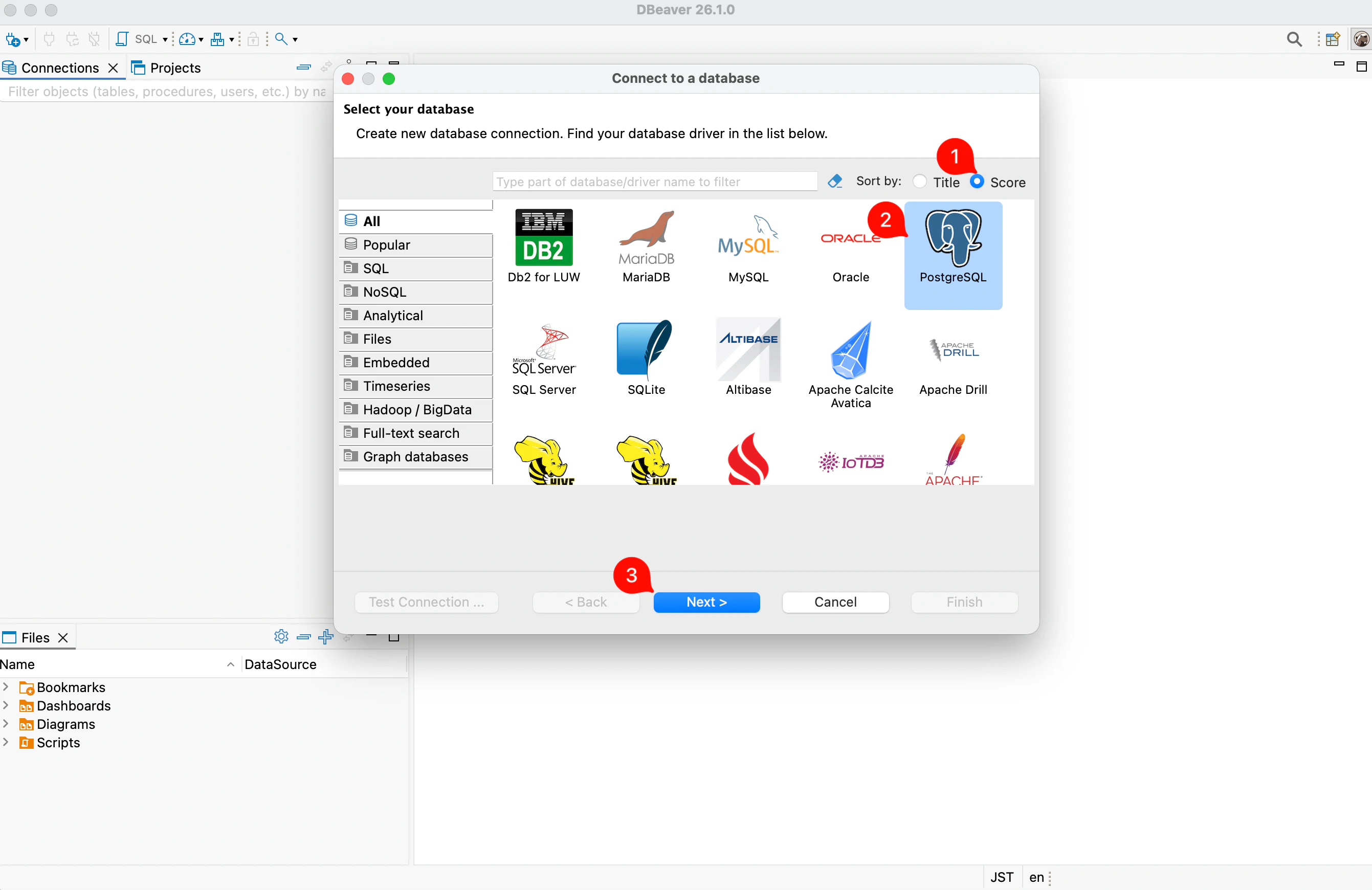Viewport: 1372px width, 890px height.
Task: Select the PostgreSQL elephant driver
Action: coord(953,255)
